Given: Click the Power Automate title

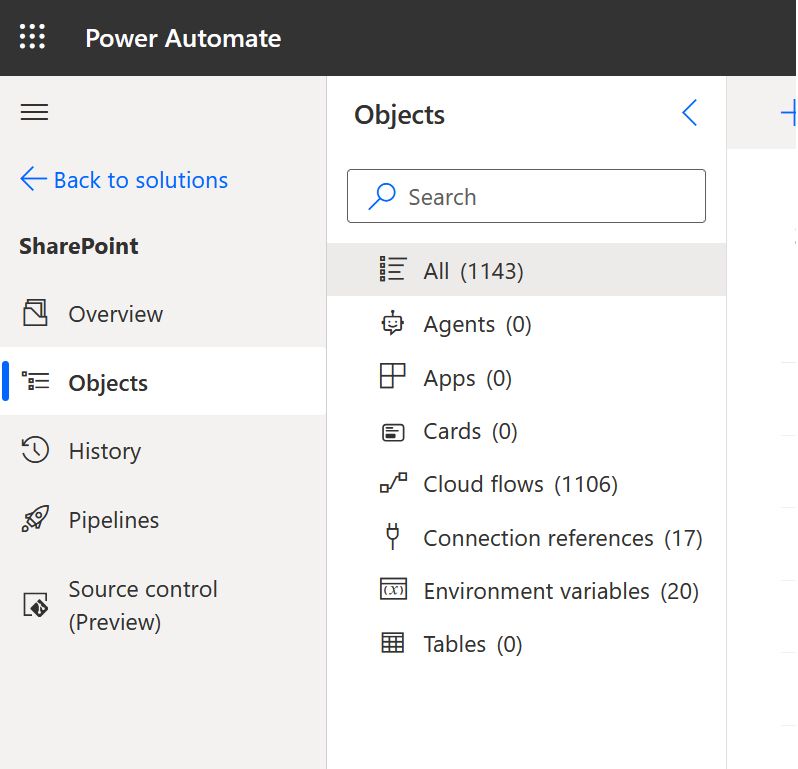Looking at the screenshot, I should 183,38.
